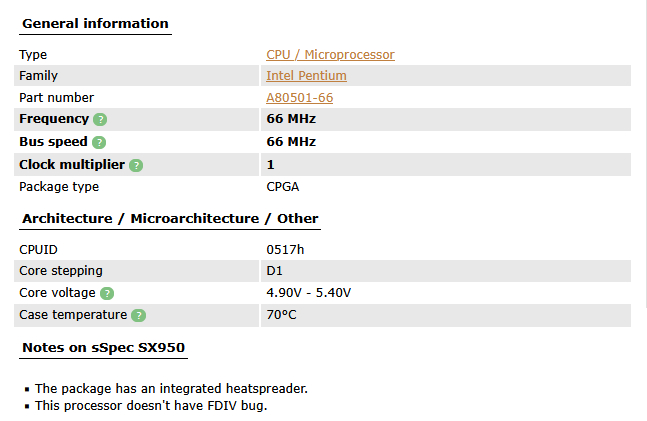
Task: Select the Architecture / Microarchitecture / Other heading
Action: pyautogui.click(x=169, y=218)
